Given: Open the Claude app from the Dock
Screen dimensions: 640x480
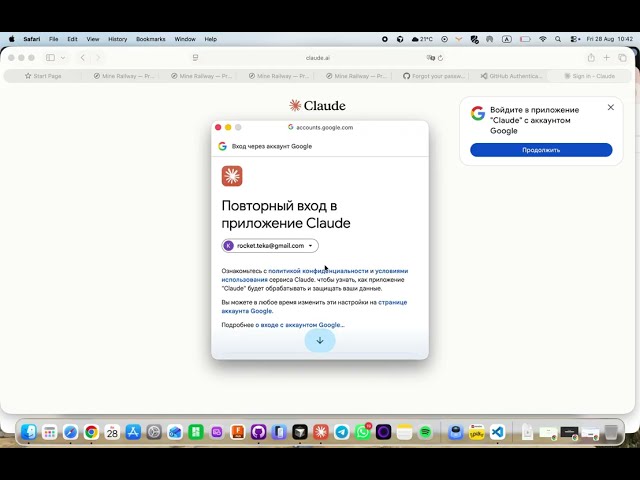Looking at the screenshot, I should (321, 432).
